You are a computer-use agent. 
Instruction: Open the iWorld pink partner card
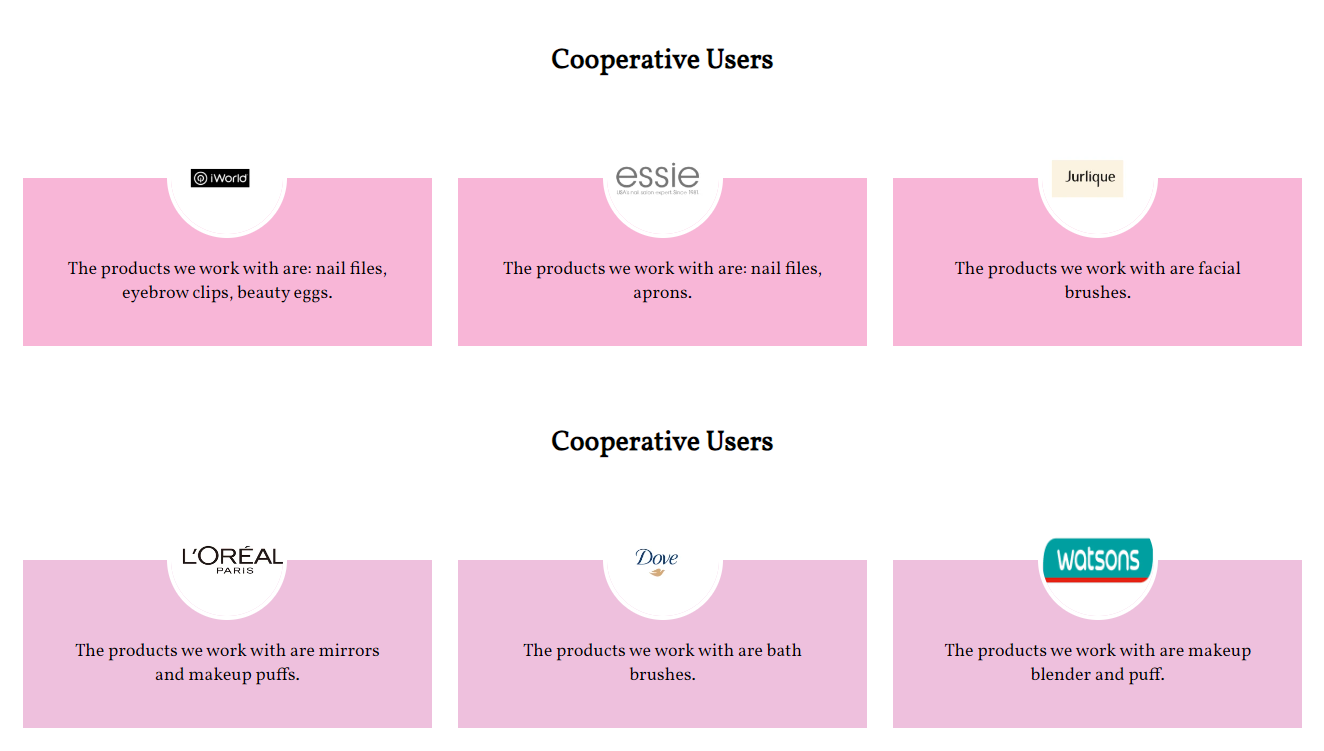227,262
